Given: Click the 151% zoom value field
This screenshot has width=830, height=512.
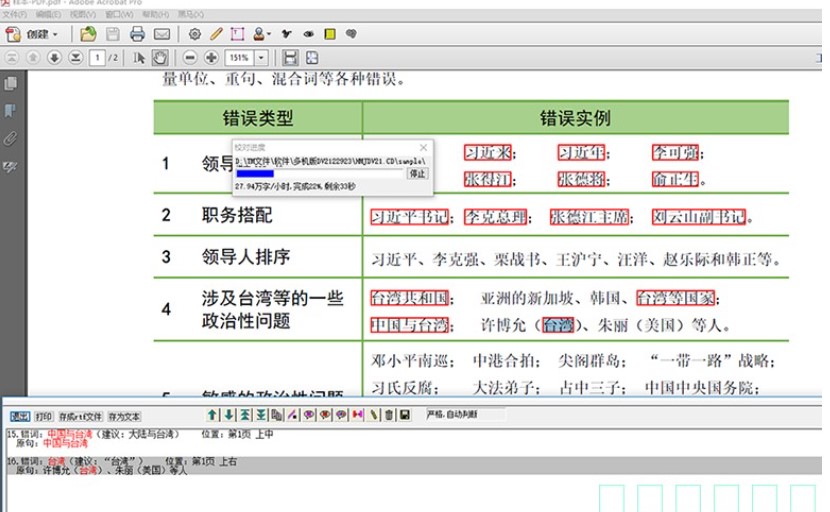Looking at the screenshot, I should tap(240, 57).
